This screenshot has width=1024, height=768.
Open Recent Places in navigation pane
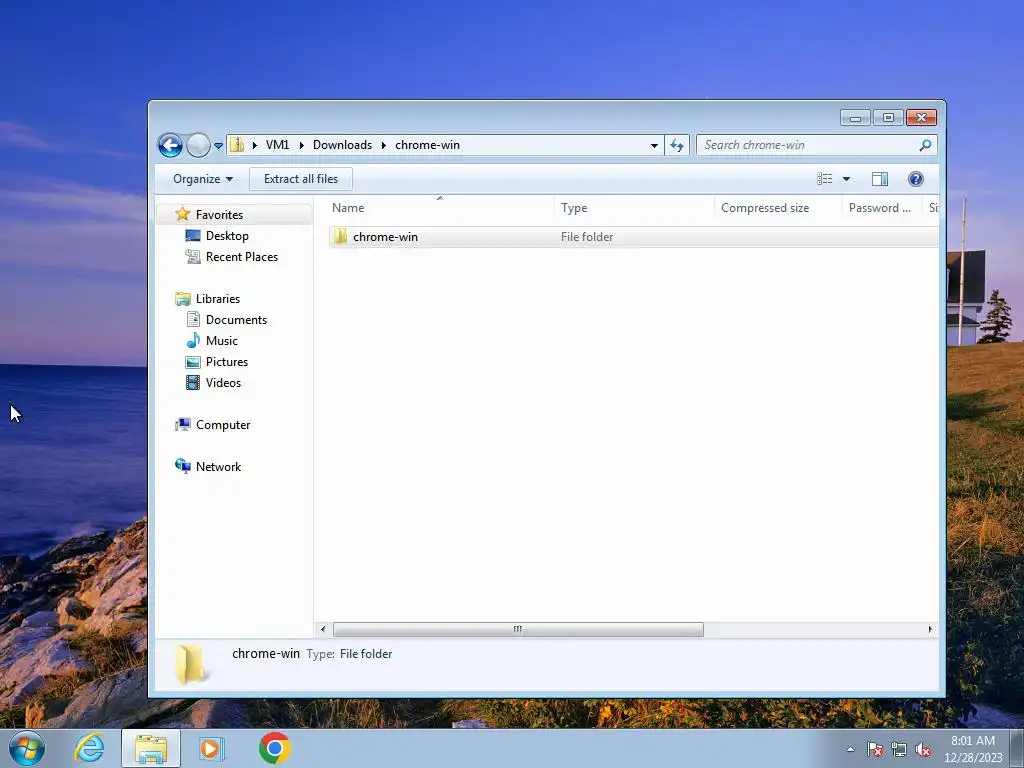(242, 257)
